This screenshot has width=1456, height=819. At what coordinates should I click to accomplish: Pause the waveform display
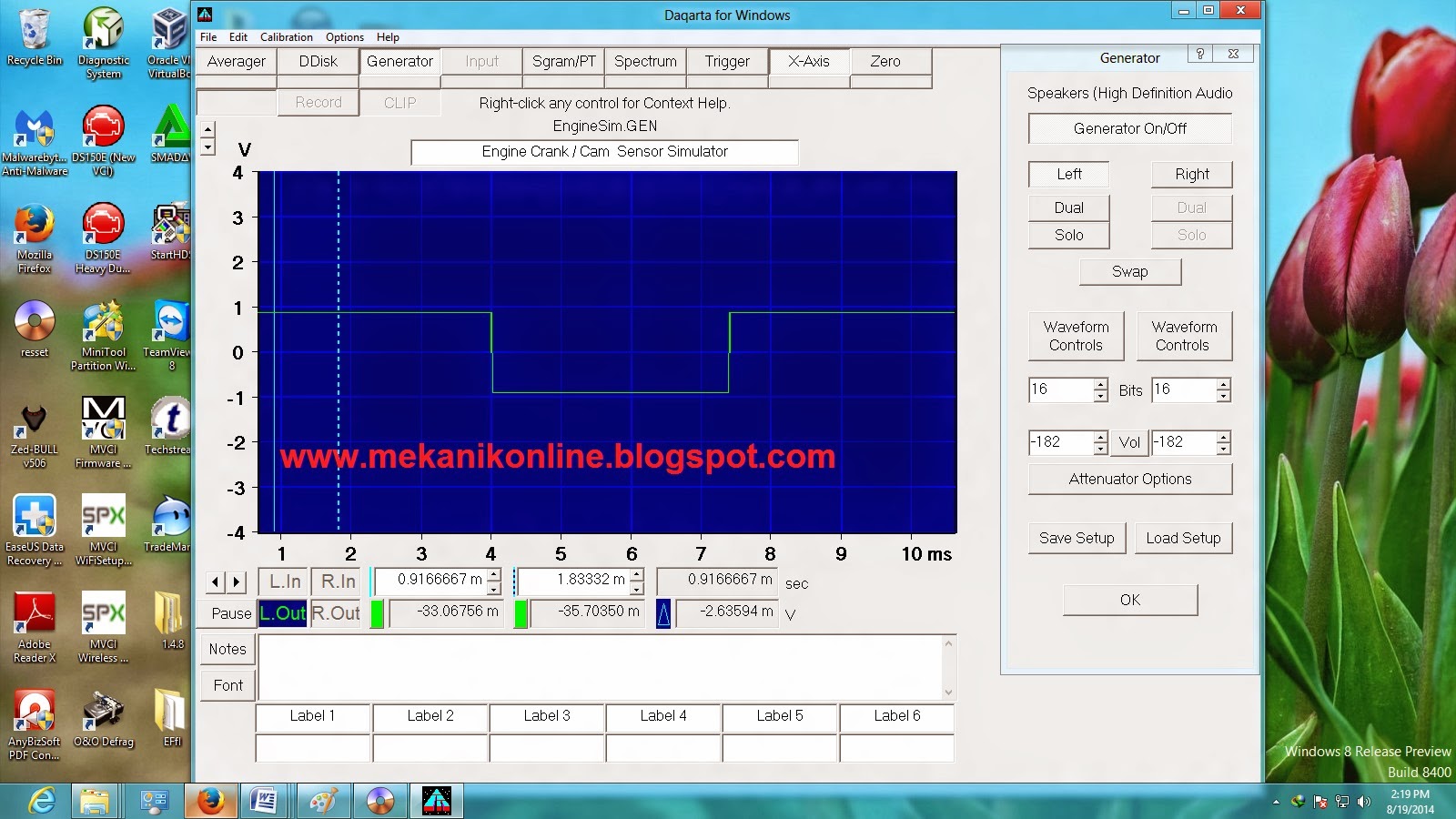227,613
